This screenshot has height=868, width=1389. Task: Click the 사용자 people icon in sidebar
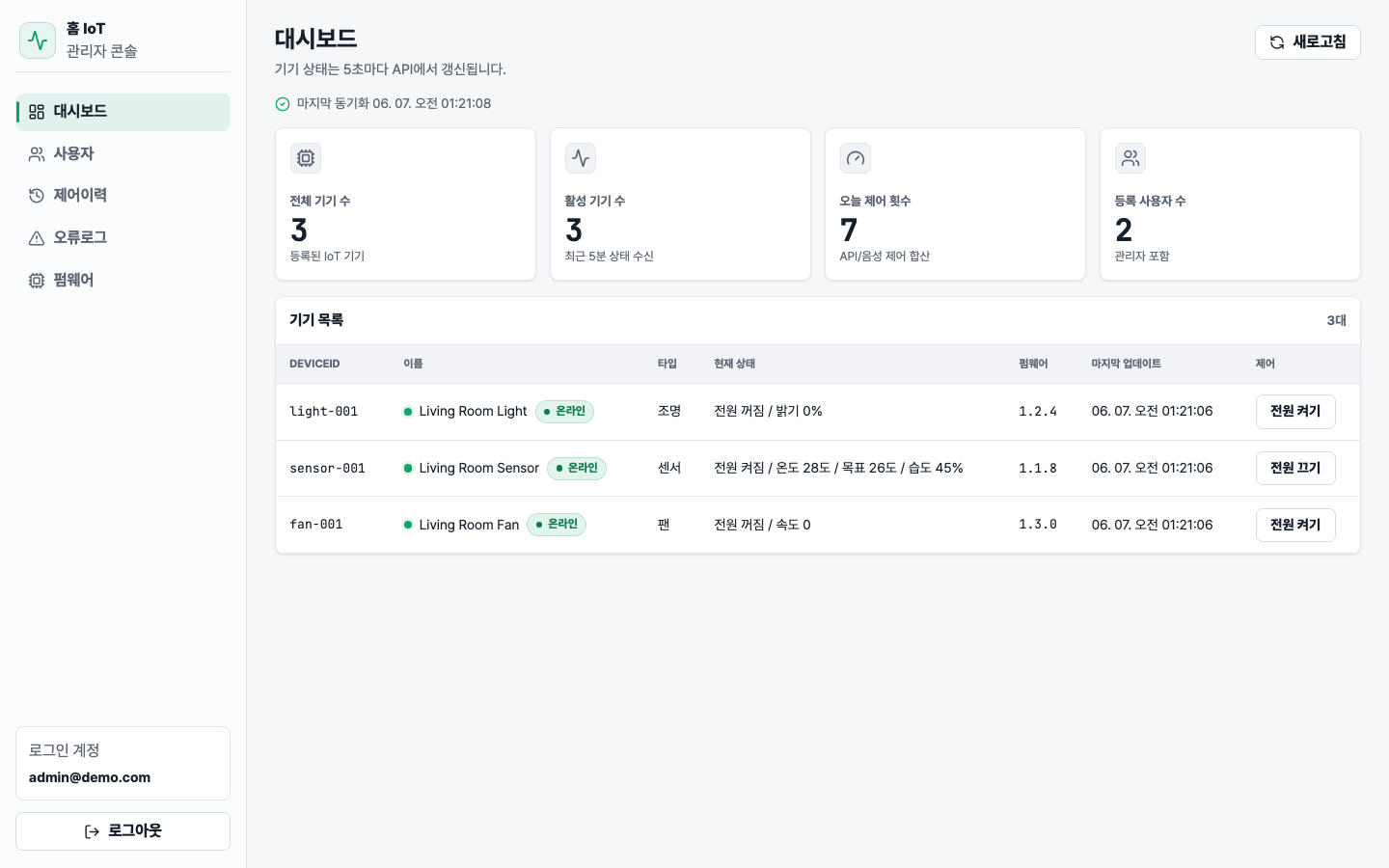[37, 154]
